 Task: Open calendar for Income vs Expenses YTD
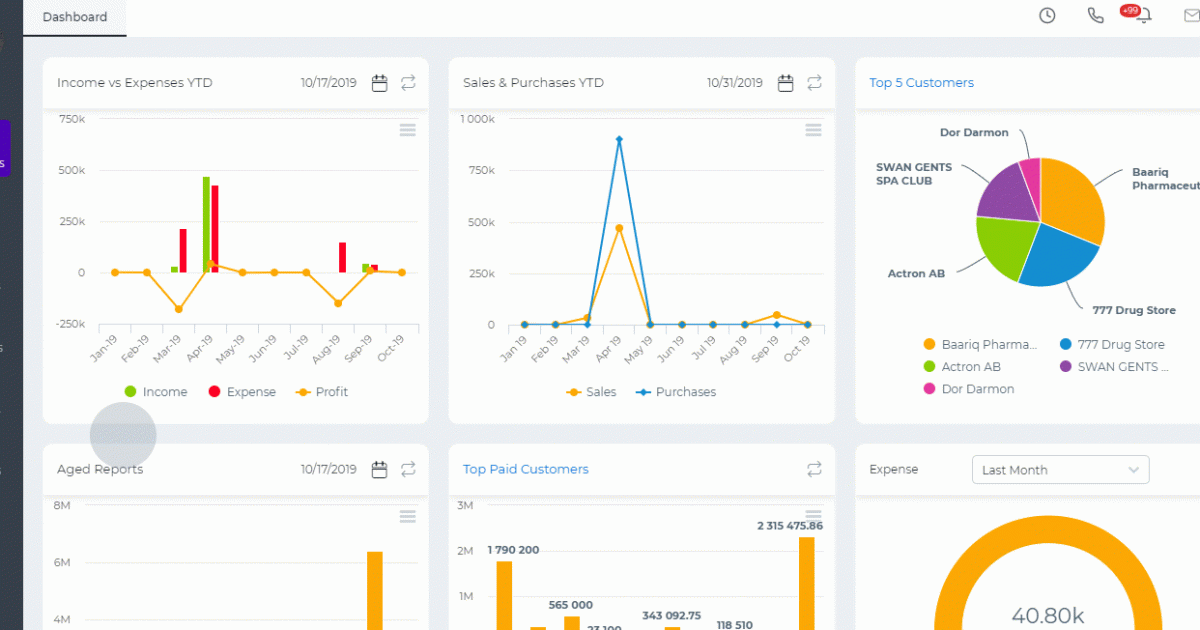pos(380,83)
